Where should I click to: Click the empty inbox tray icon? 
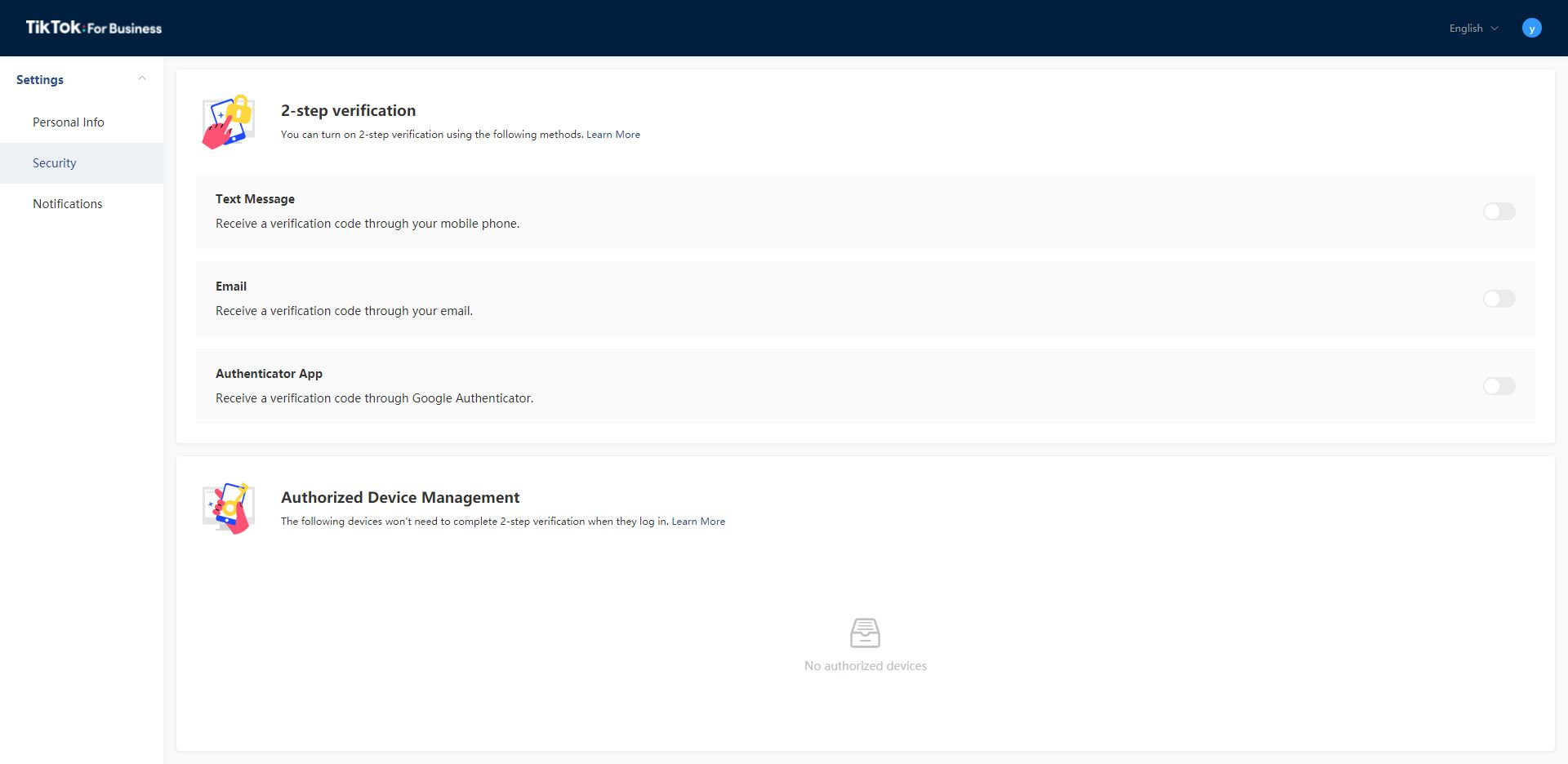click(x=865, y=633)
